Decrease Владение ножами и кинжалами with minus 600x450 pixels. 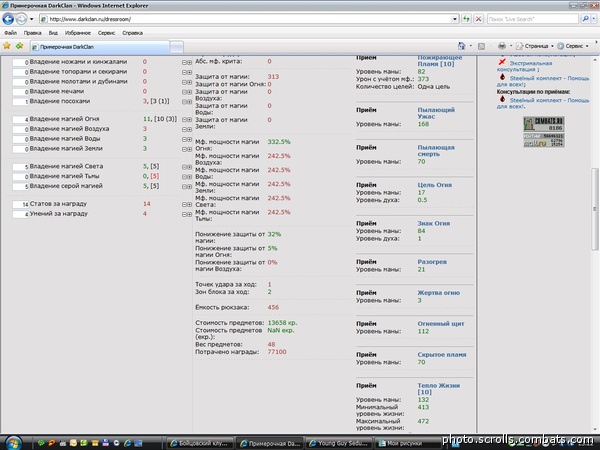coord(184,62)
